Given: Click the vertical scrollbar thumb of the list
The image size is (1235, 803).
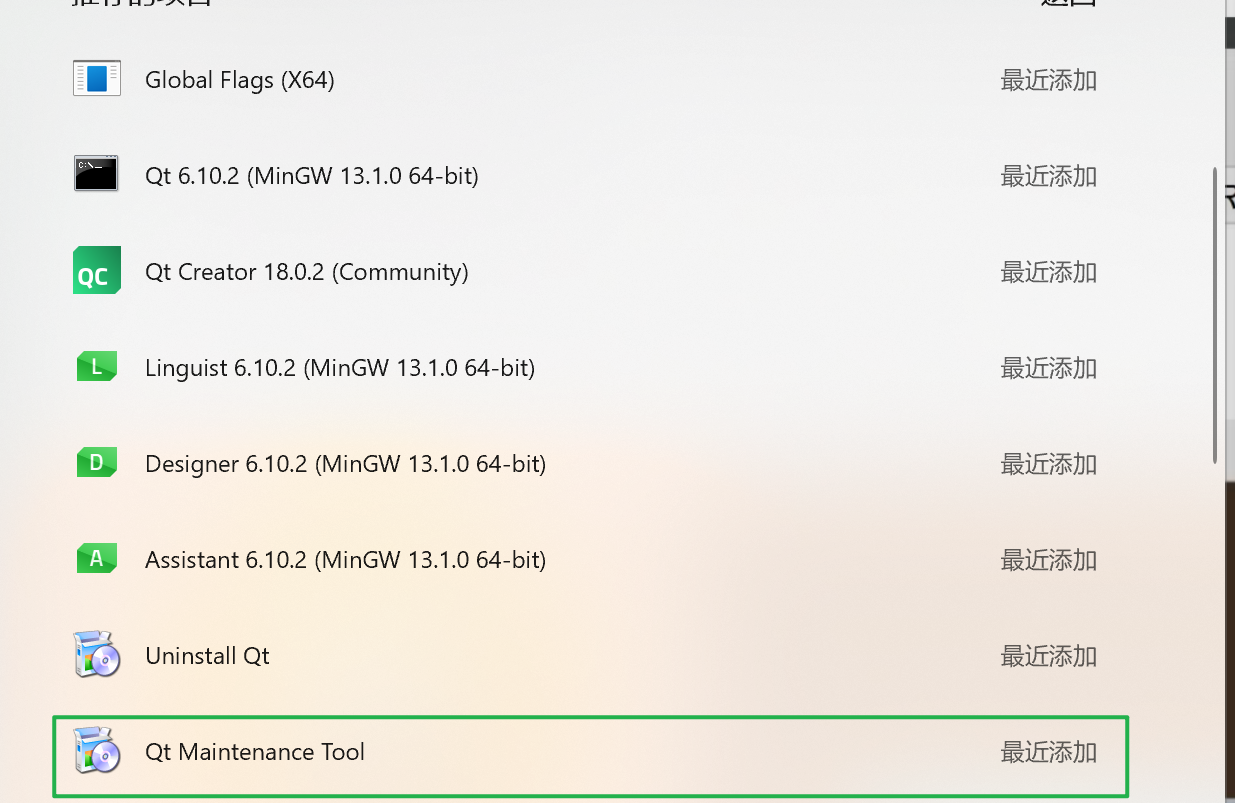Looking at the screenshot, I should coord(1215,315).
